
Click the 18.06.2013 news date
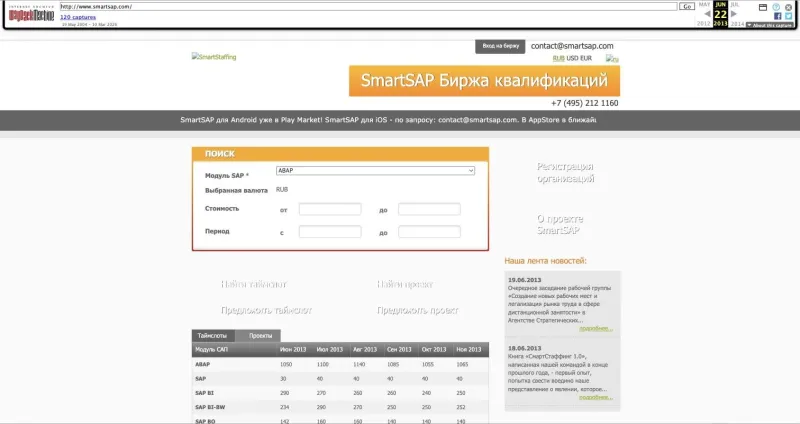[524, 348]
